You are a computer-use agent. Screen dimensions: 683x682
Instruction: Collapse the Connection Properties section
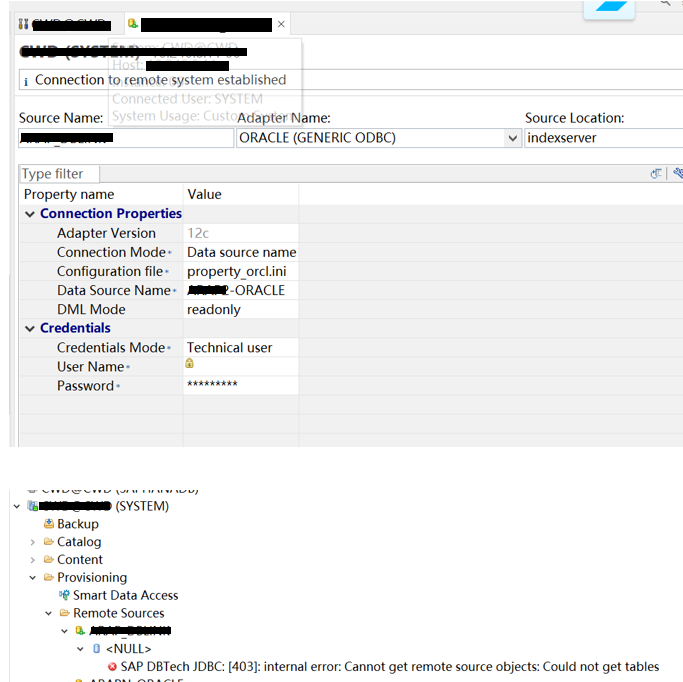pos(30,214)
